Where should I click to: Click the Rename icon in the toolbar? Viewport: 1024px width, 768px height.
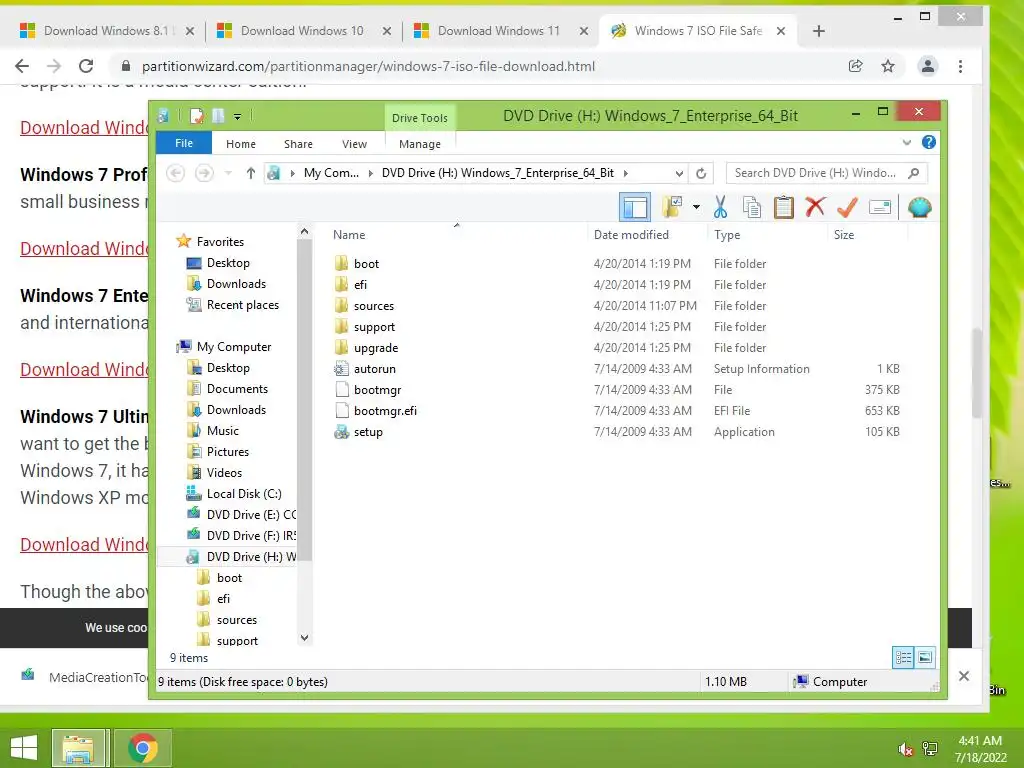point(880,208)
